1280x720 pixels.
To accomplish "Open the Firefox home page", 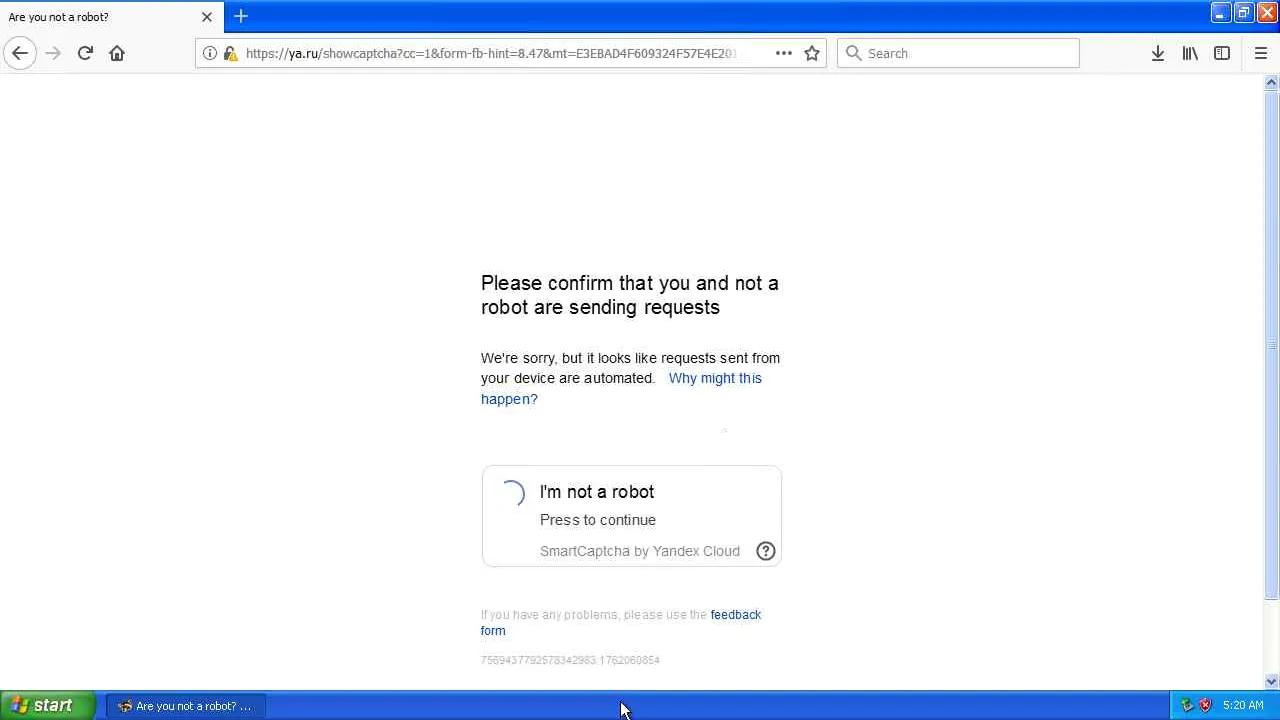I will click(117, 53).
